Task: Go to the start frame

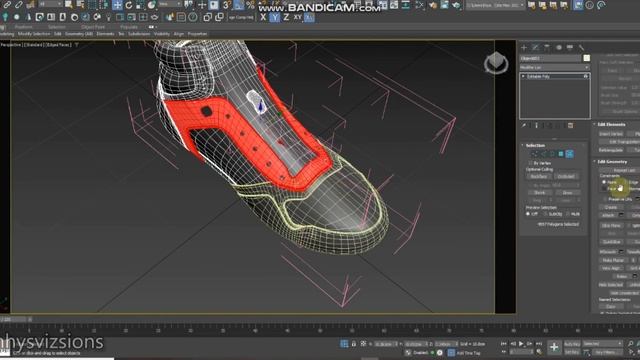Action: (504, 344)
